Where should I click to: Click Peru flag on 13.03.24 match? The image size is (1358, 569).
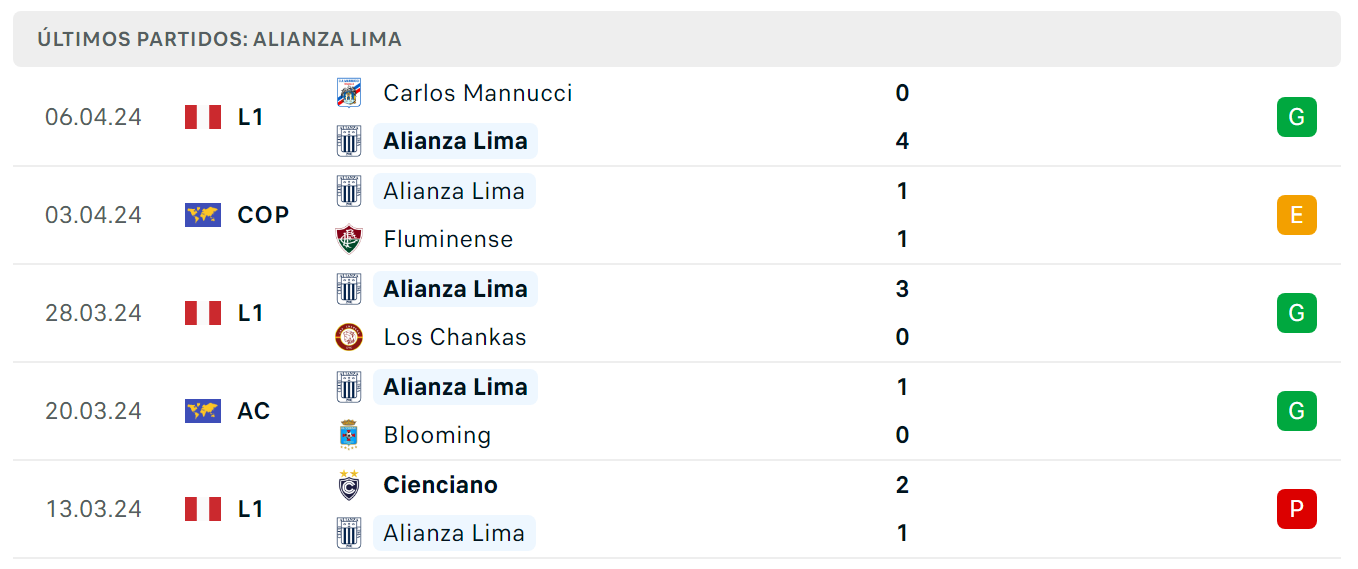point(203,509)
